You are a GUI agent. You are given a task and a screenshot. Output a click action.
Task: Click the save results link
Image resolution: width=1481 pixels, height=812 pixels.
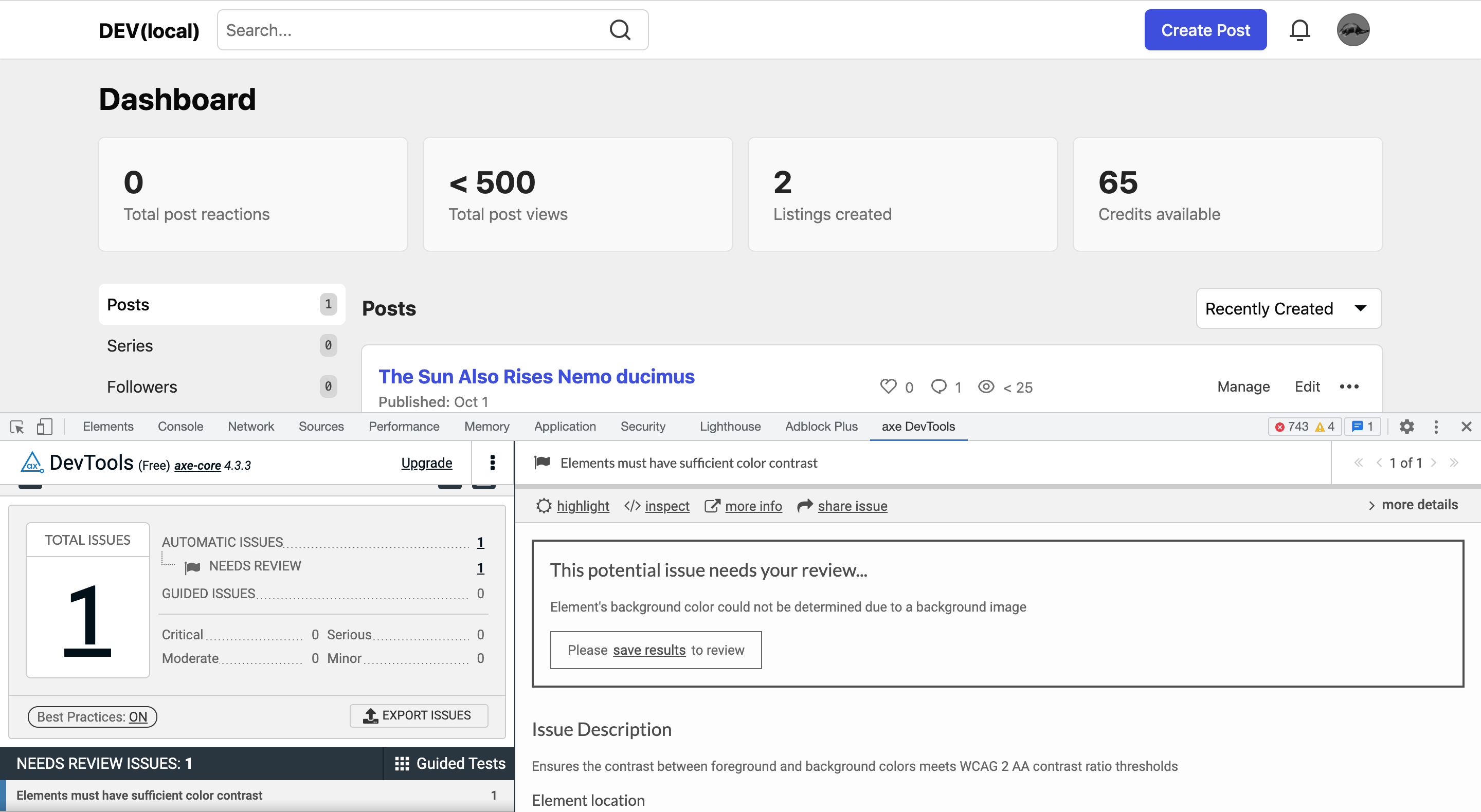coord(648,651)
